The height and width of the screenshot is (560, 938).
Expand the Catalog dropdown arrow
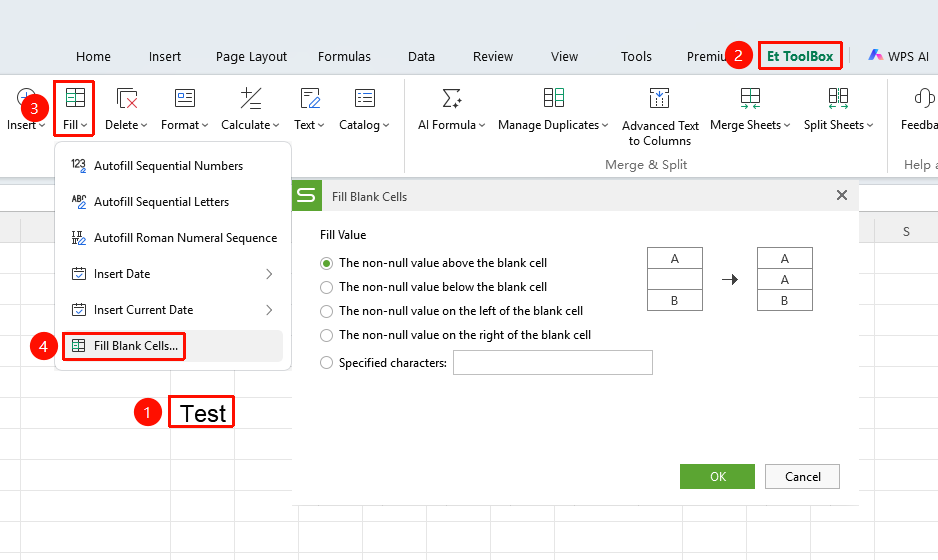coord(386,125)
